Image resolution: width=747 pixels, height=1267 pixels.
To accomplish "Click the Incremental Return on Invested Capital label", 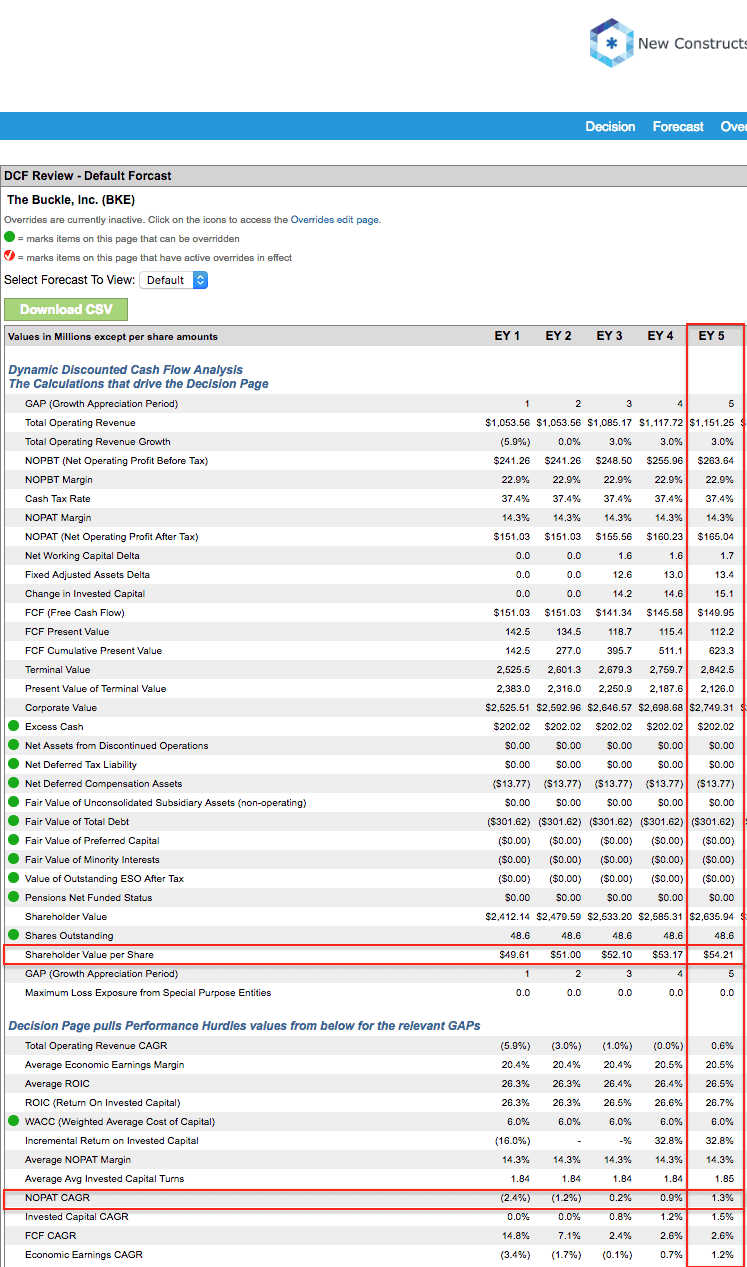I will pos(112,1140).
